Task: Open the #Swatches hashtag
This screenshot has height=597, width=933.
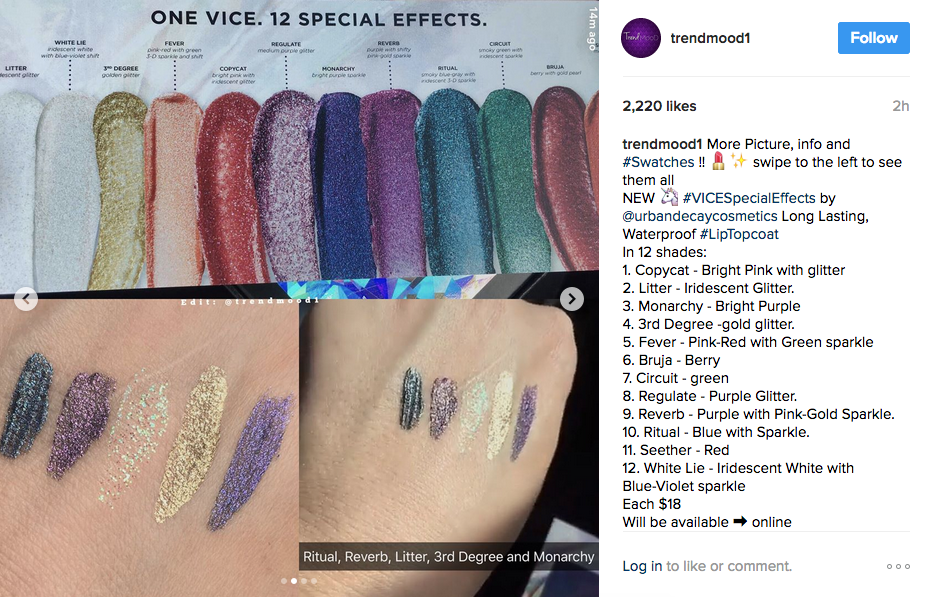Action: coord(658,162)
